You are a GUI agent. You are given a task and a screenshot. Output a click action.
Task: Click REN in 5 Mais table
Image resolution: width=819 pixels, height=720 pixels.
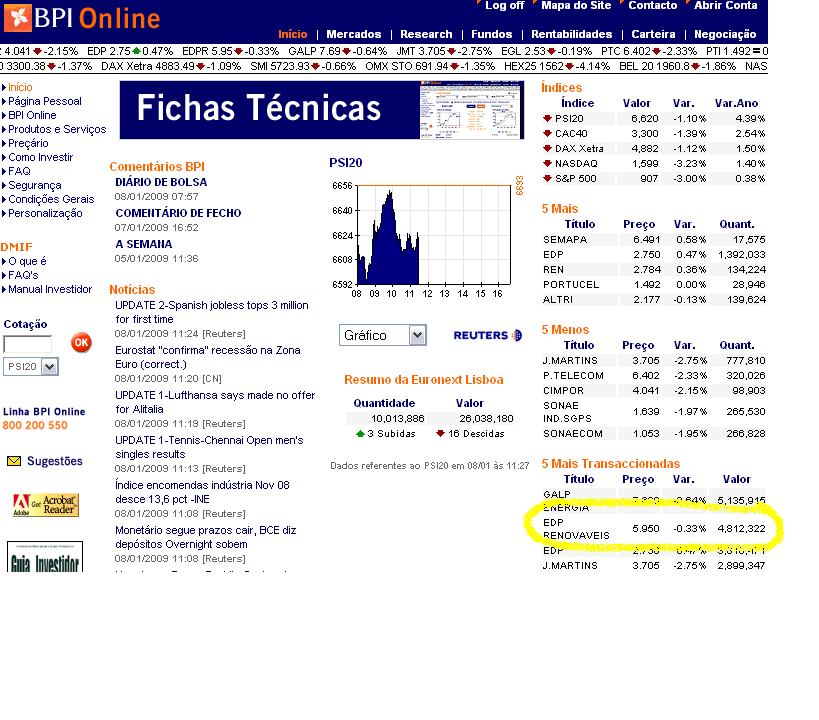(x=554, y=270)
